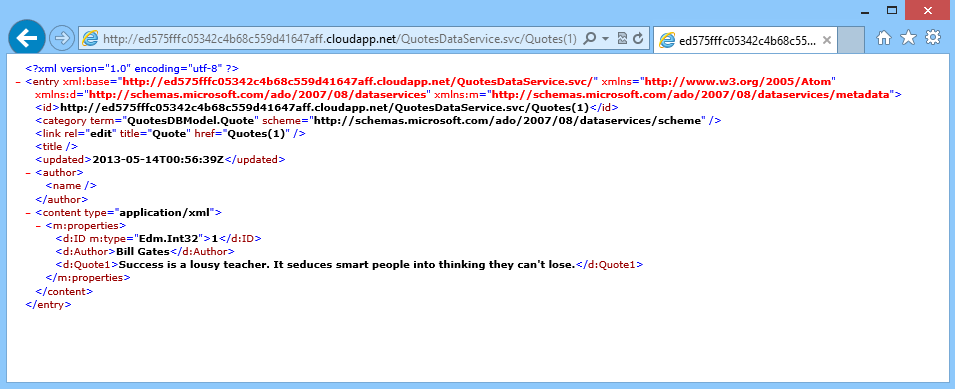Click the id element URL text
This screenshot has height=389, width=955.
[326, 108]
